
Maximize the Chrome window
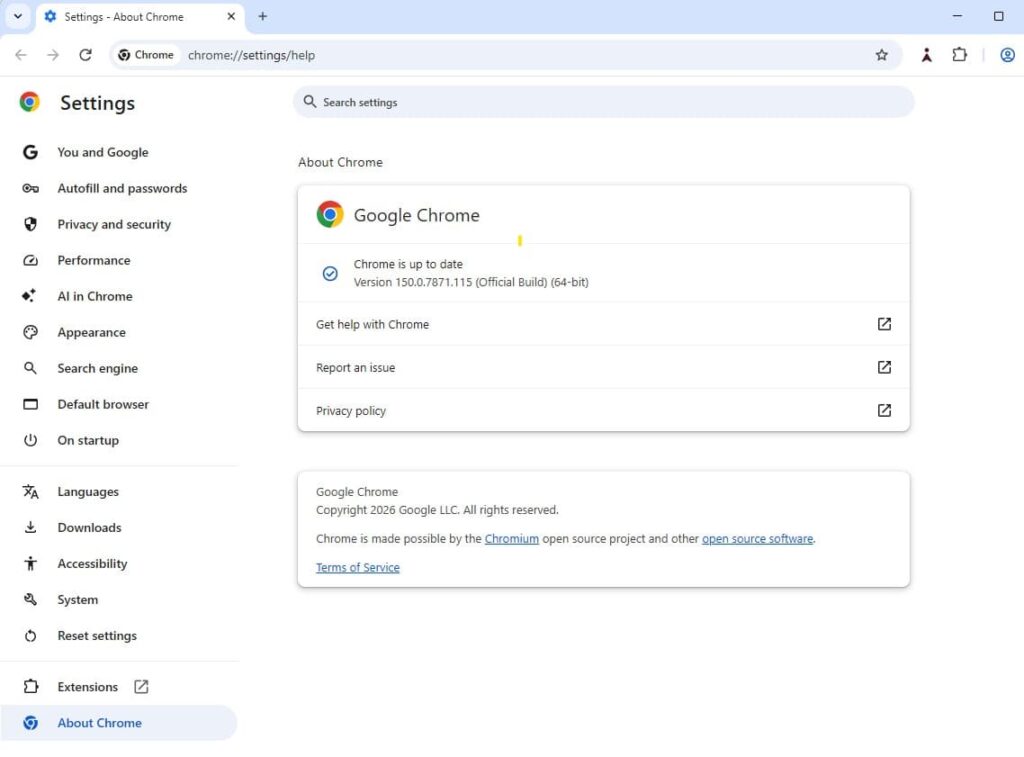999,16
